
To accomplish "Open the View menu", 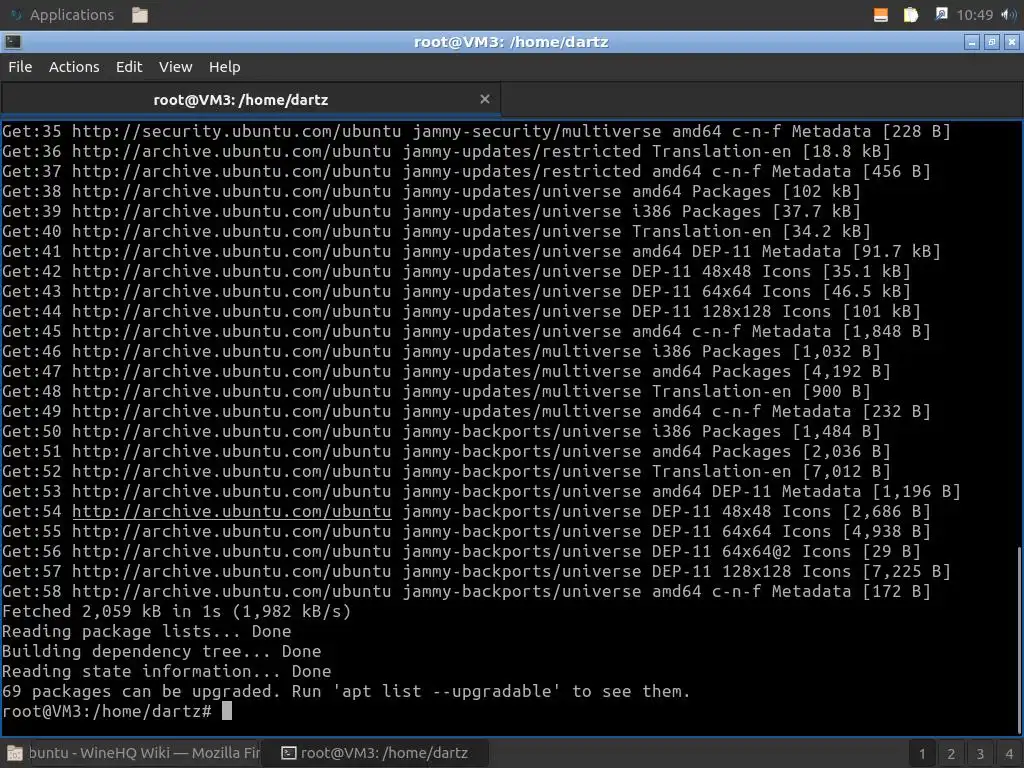I will 176,67.
